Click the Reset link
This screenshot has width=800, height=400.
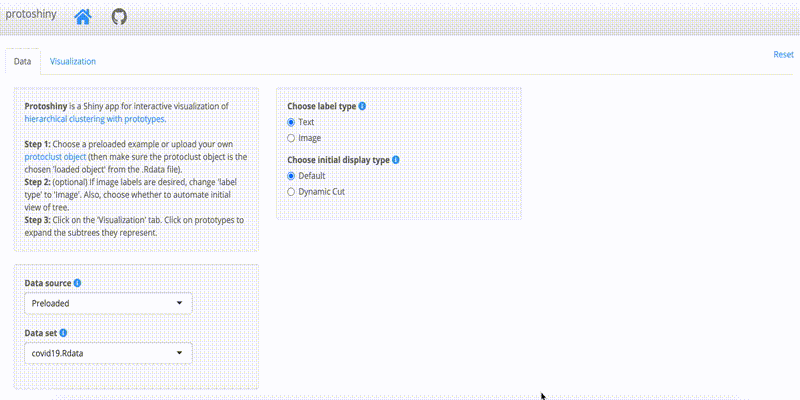783,55
